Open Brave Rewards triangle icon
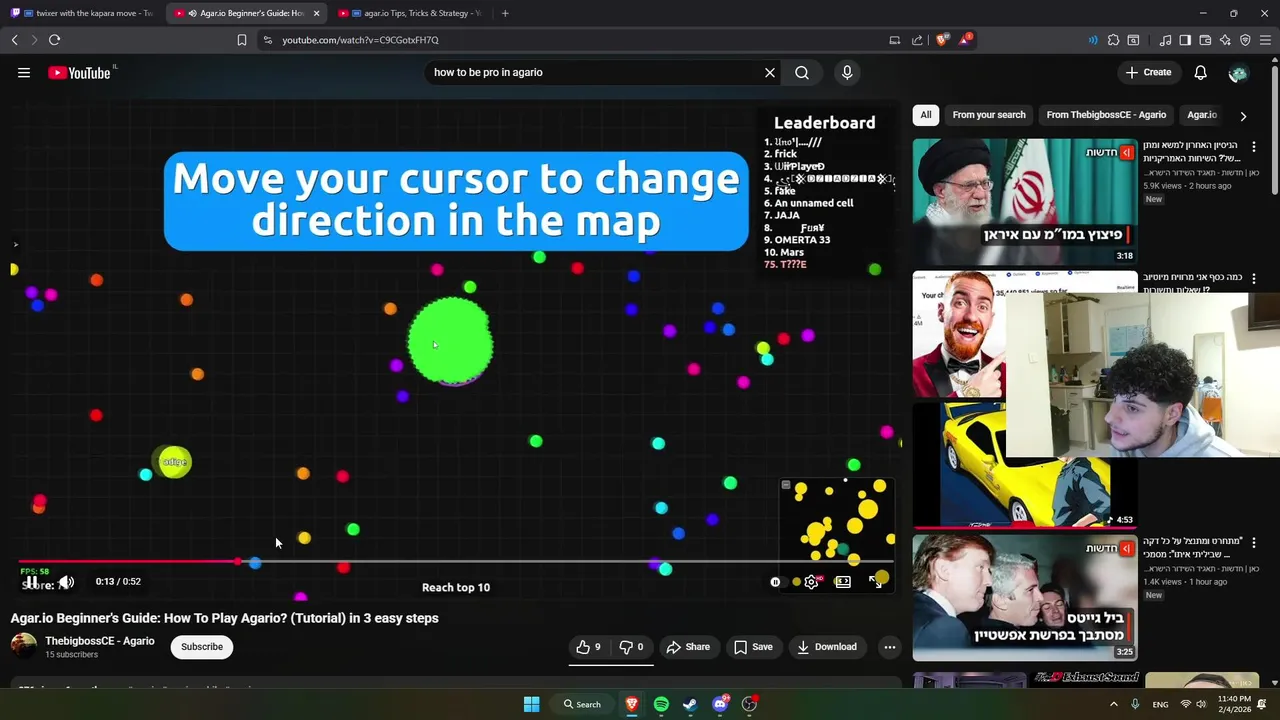 pyautogui.click(x=964, y=40)
